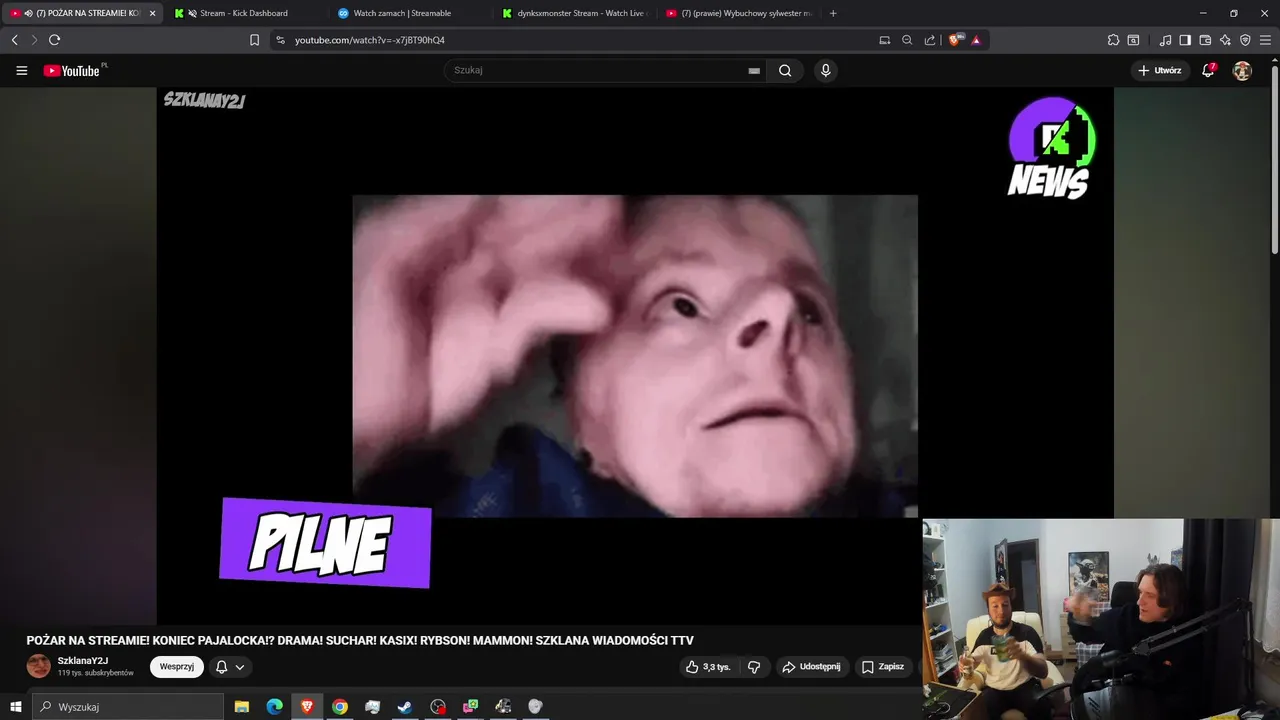1280x720 pixels.
Task: Click the video title text
Action: [360, 641]
